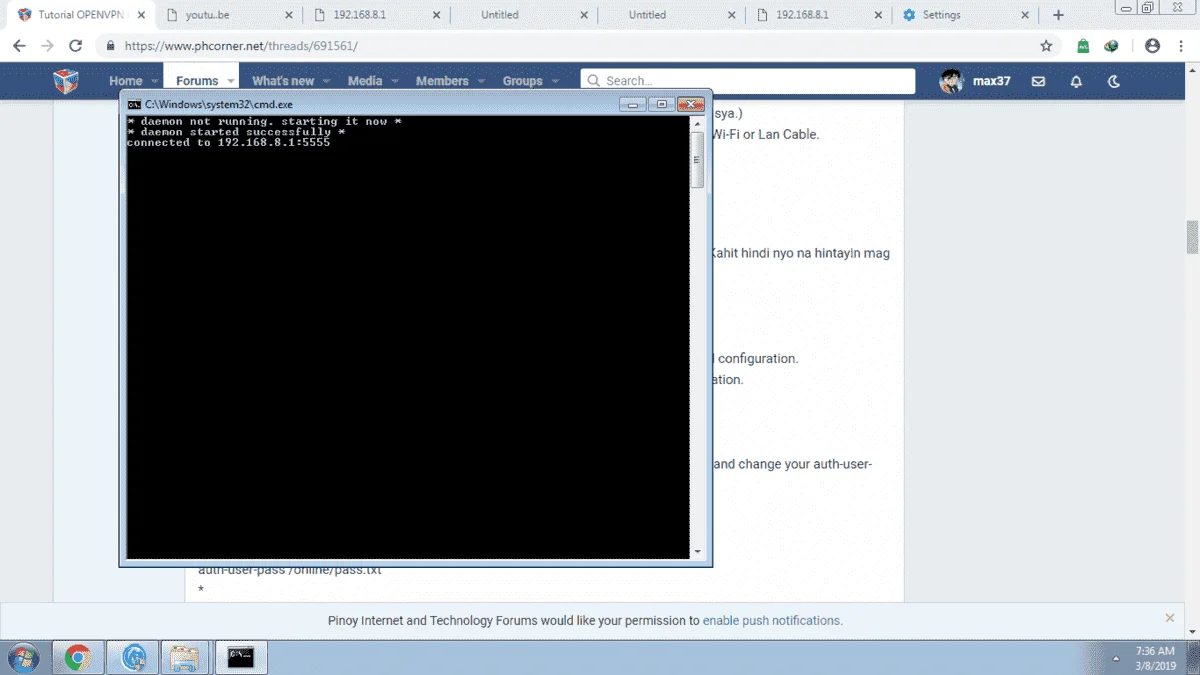The width and height of the screenshot is (1200, 675).
Task: Expand the Forums dropdown arrow
Action: [x=231, y=81]
